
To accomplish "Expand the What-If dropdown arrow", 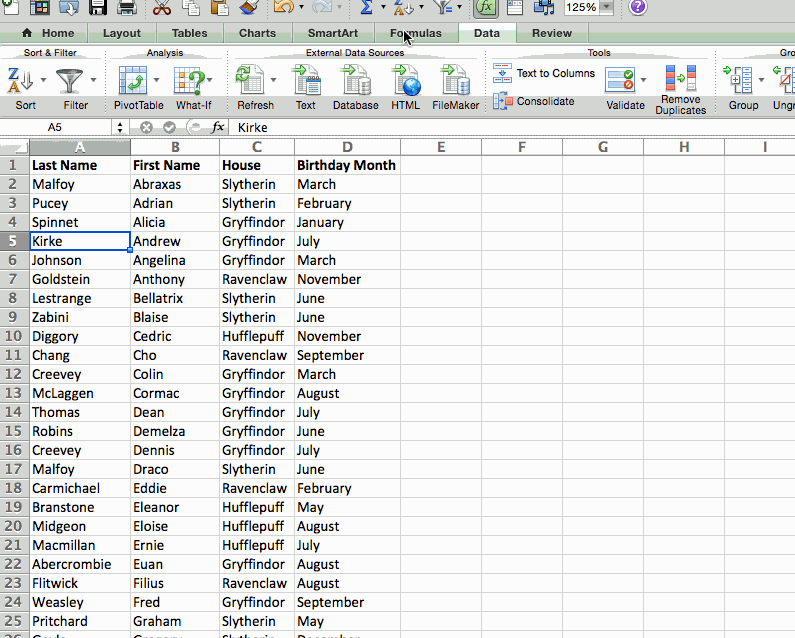I will click(209, 80).
